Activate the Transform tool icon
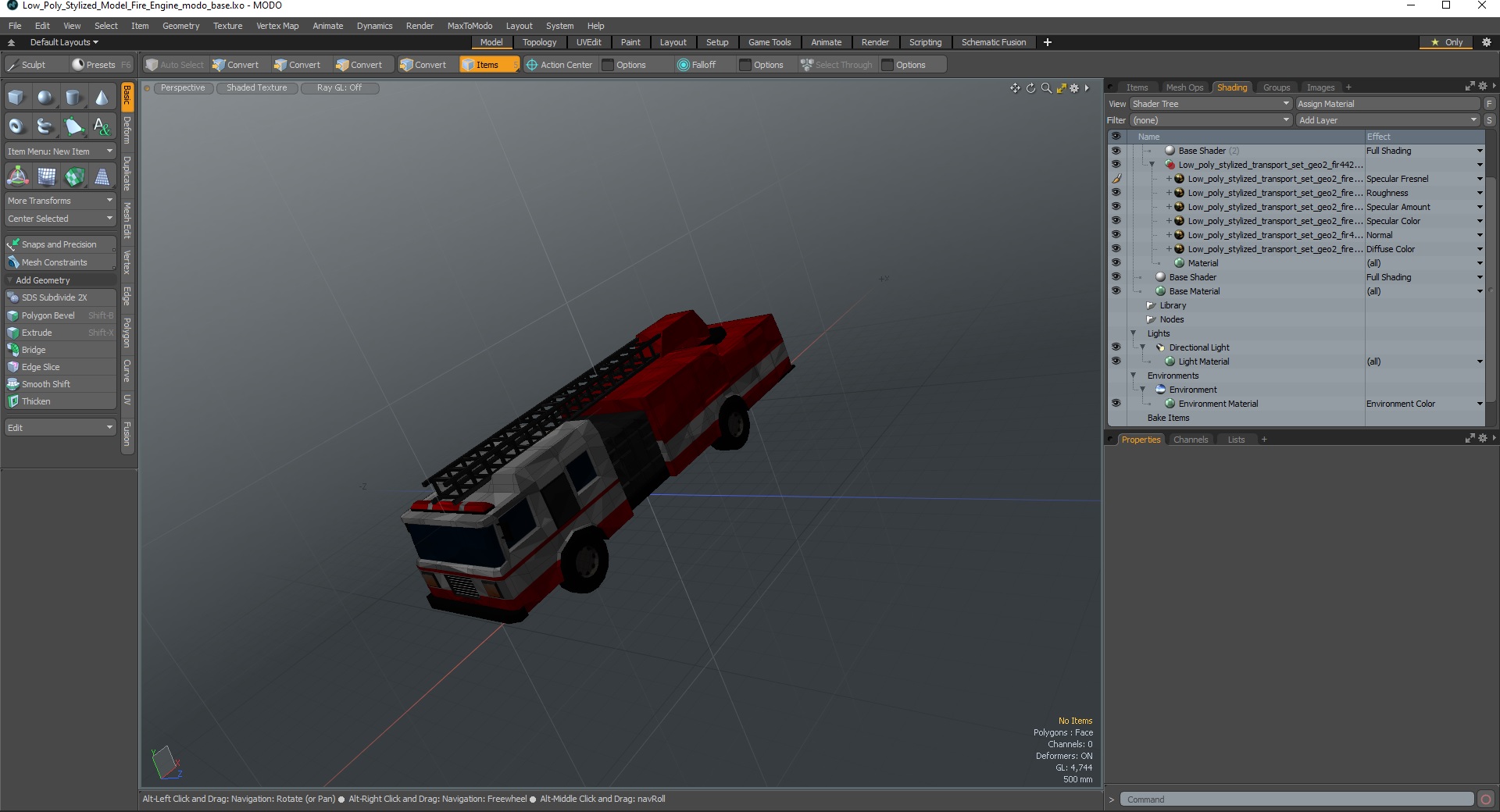Viewport: 1500px width, 812px height. point(17,176)
